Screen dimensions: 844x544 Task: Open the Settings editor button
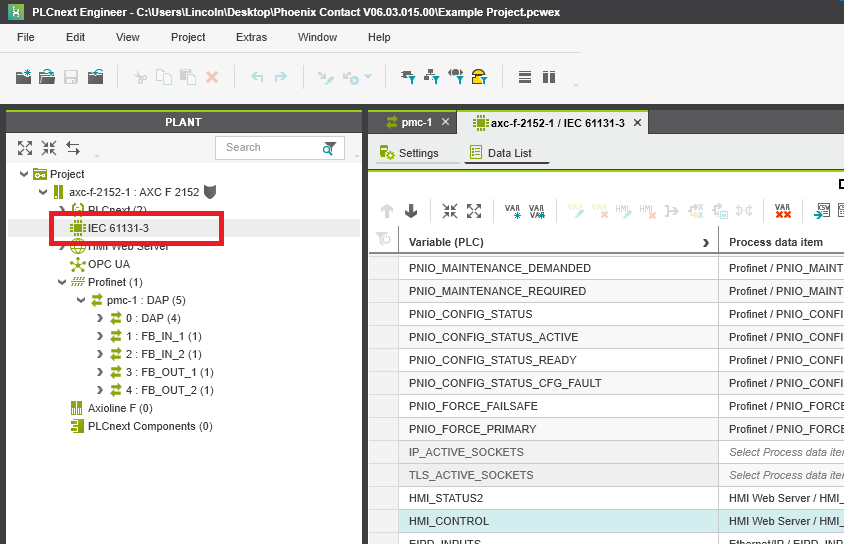click(x=410, y=153)
